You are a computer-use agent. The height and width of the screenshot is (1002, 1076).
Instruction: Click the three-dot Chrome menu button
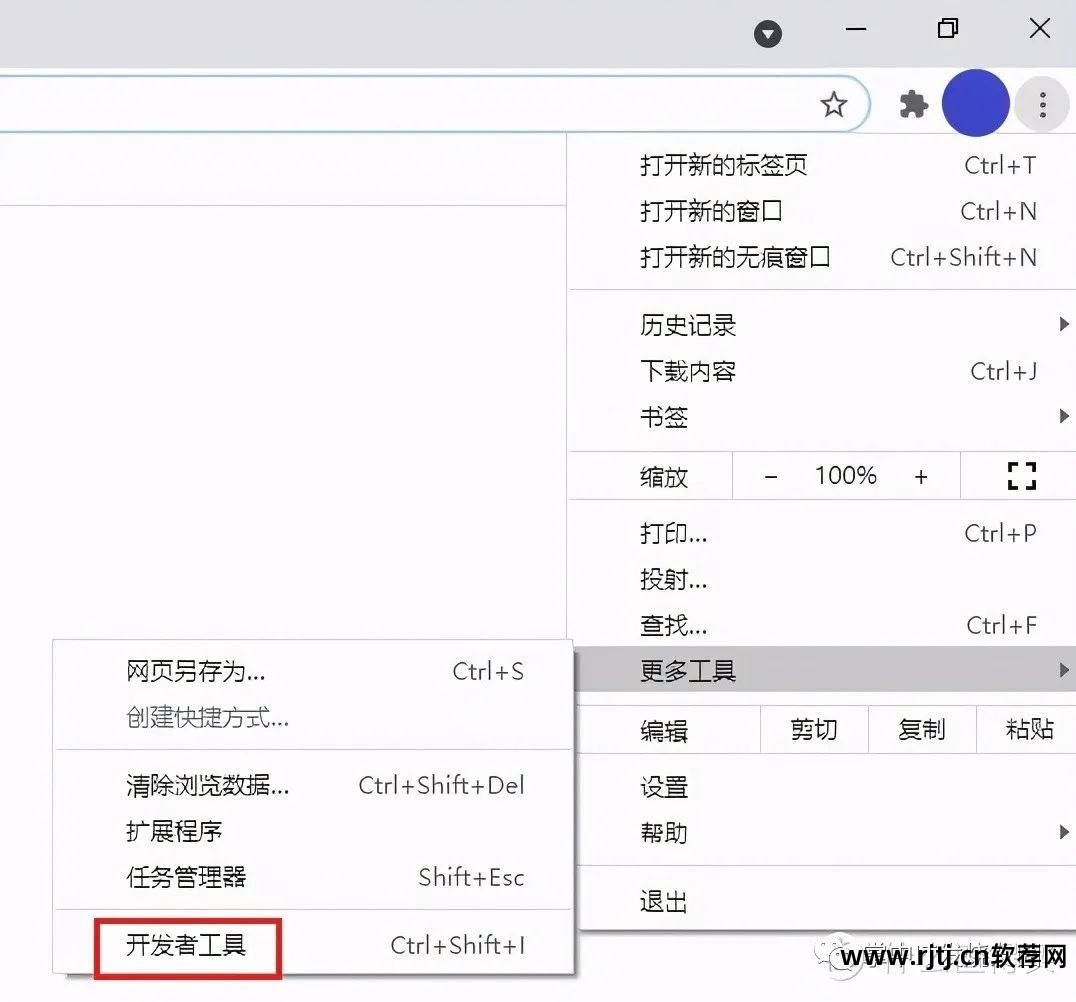click(1042, 105)
